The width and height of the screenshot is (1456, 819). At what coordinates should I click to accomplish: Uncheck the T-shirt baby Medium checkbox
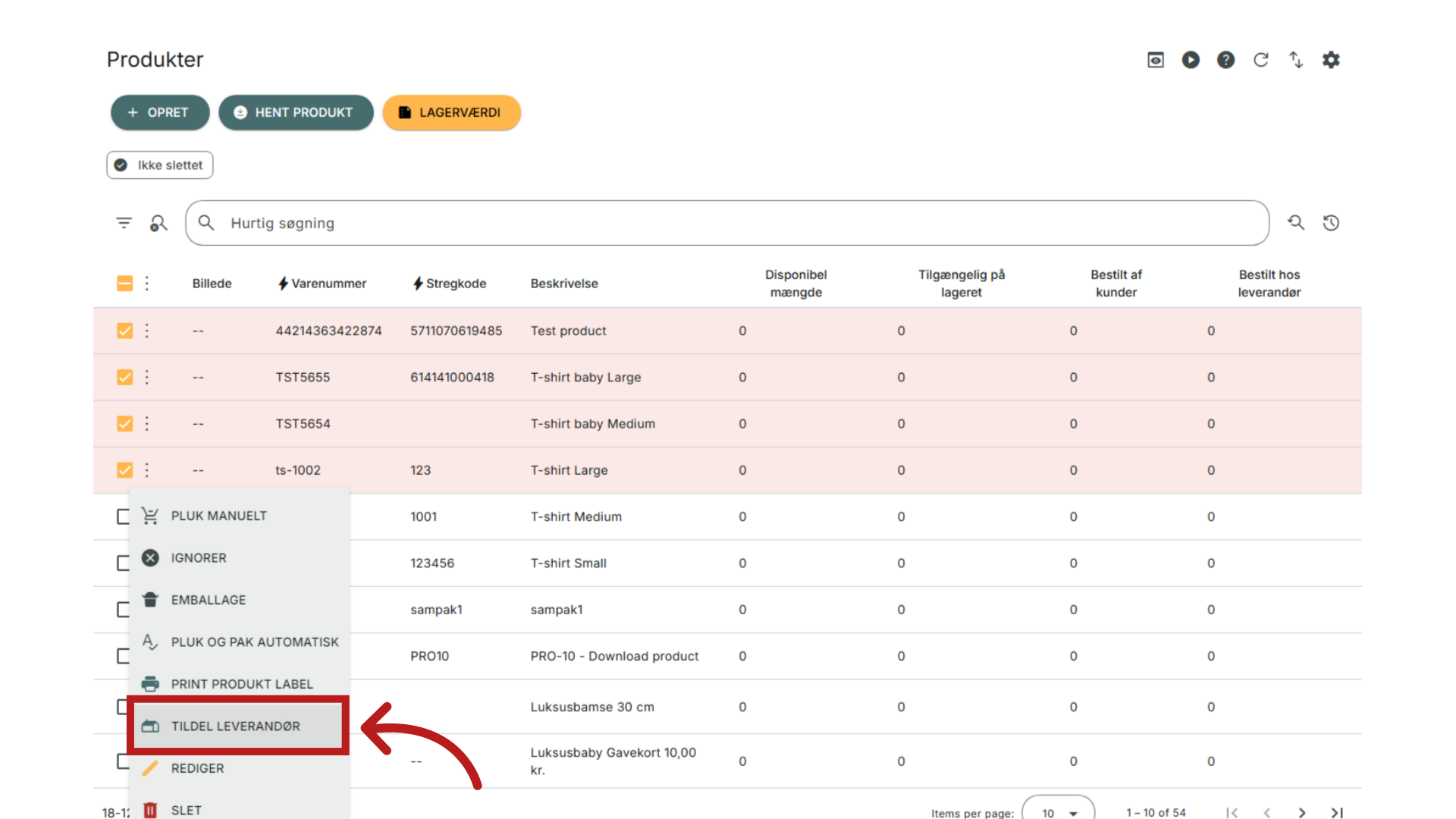[x=124, y=423]
